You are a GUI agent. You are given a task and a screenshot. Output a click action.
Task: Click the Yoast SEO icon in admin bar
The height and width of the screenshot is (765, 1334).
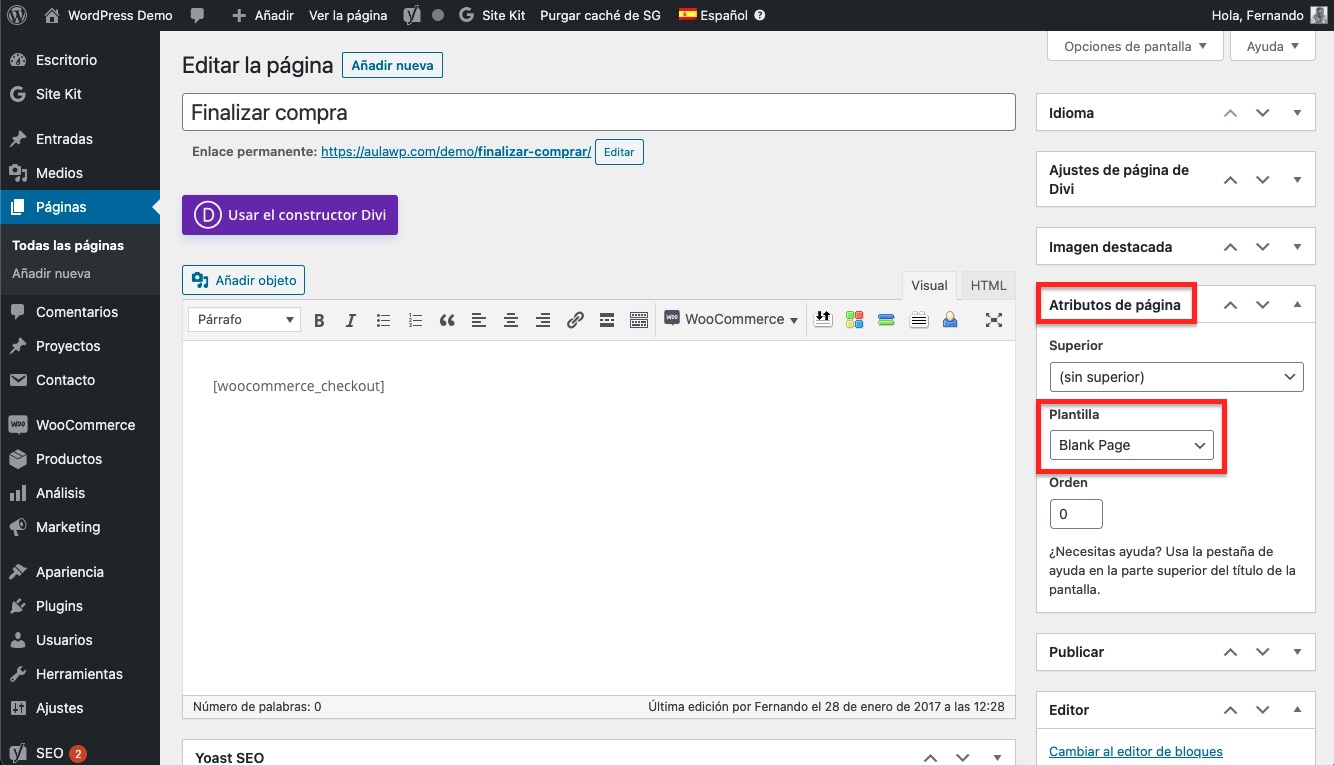411,15
